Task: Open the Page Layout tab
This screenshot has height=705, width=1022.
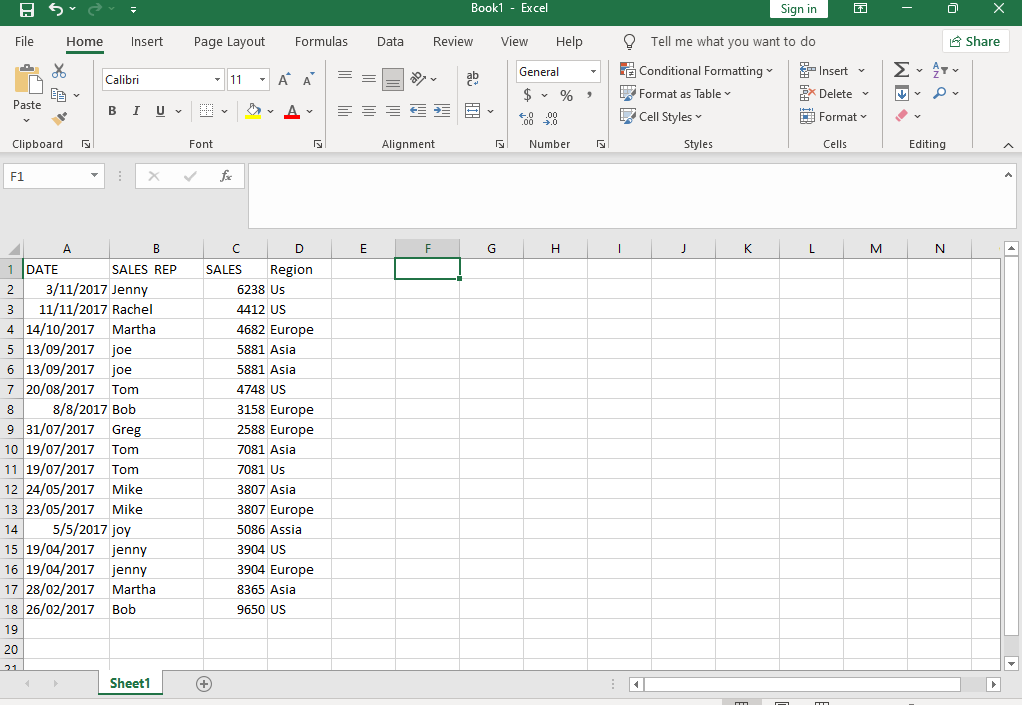Action: (x=229, y=42)
